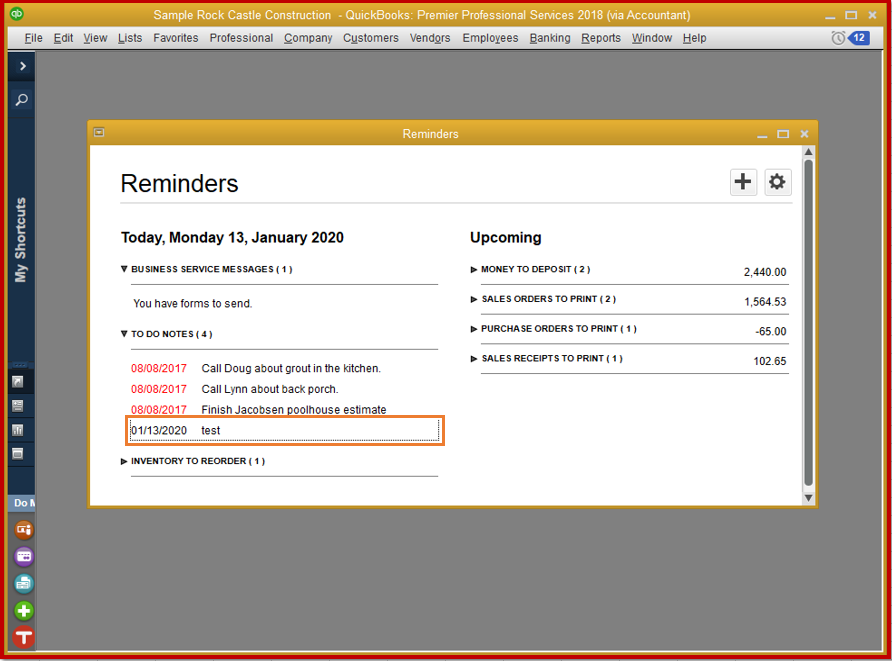Screen dimensions: 892x661
Task: Open the View menu
Action: pos(95,38)
